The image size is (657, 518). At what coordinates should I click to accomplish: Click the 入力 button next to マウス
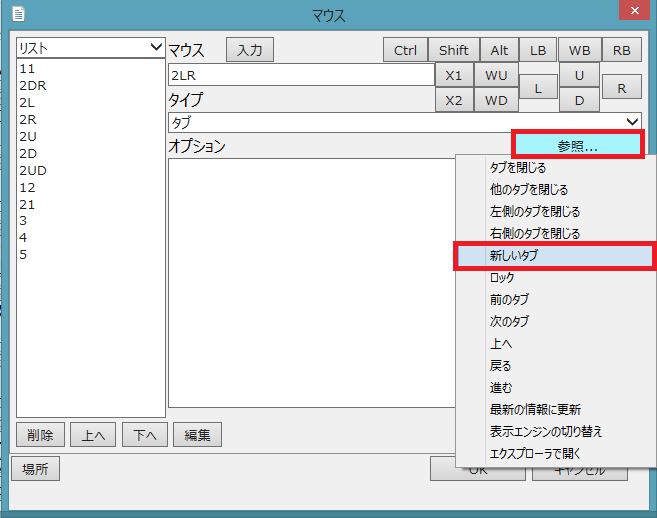pos(249,50)
